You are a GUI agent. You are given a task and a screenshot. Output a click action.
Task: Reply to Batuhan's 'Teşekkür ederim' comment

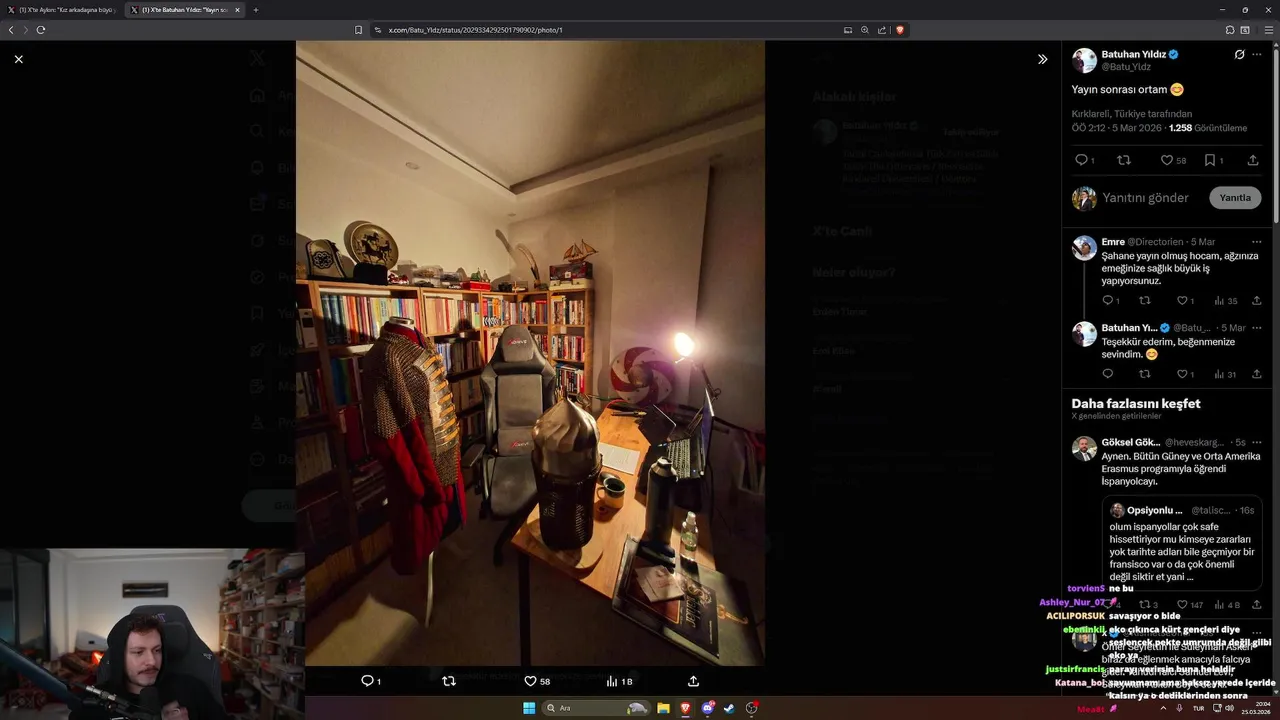click(x=1107, y=374)
